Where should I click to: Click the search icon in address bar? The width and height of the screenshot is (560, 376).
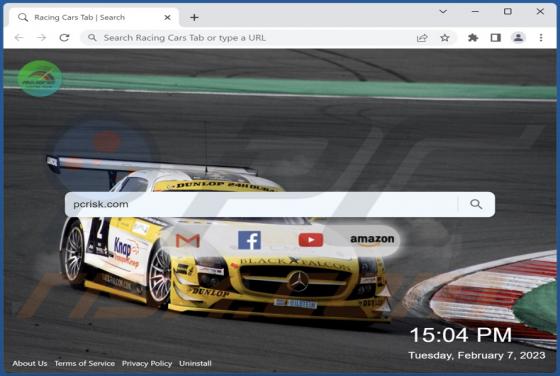[92, 37]
